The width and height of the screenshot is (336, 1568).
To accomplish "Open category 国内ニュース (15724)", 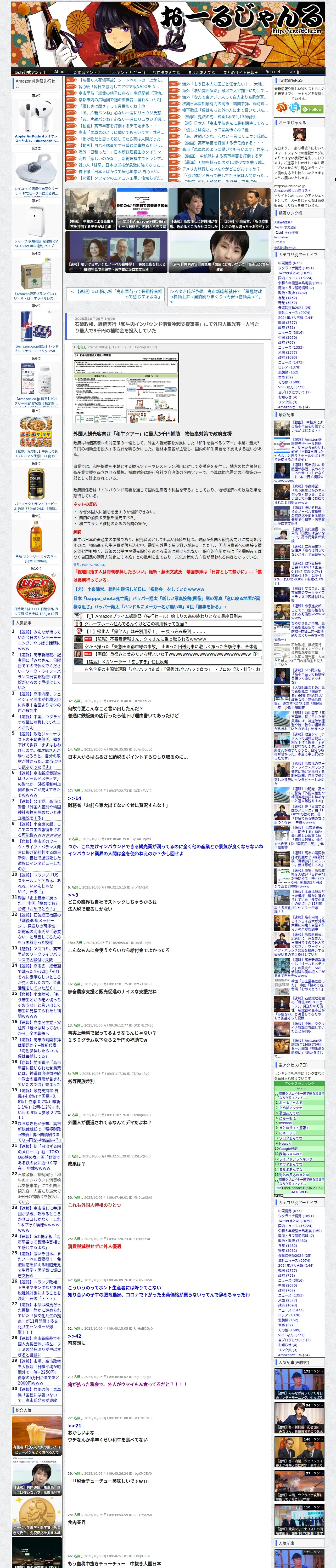I will click(x=295, y=278).
